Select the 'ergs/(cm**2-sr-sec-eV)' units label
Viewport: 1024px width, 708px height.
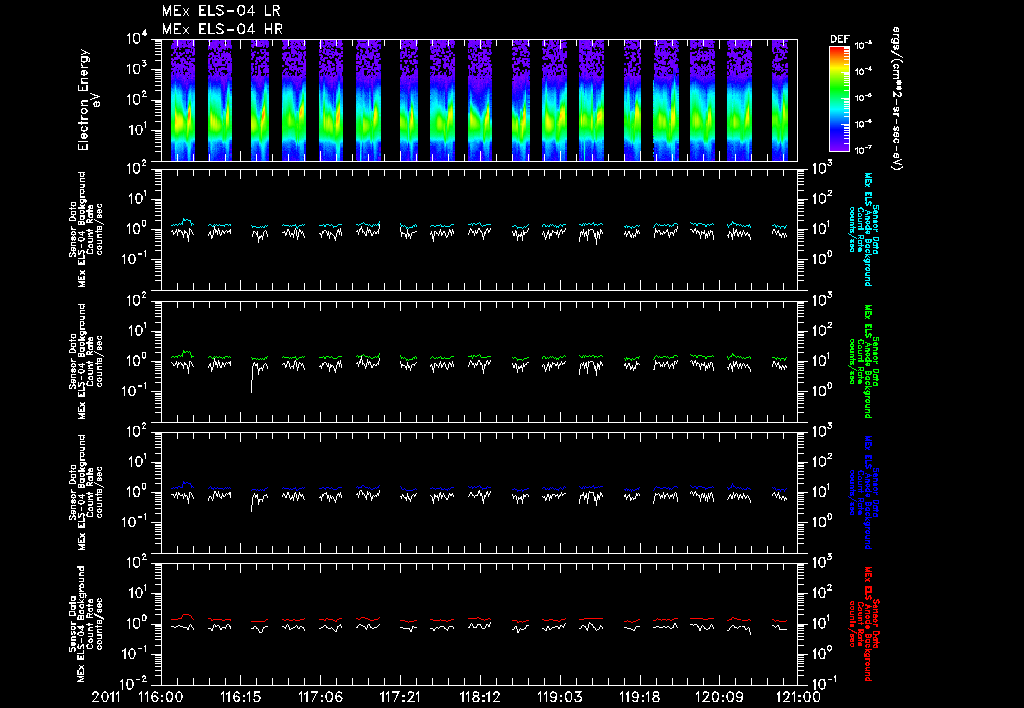897,99
